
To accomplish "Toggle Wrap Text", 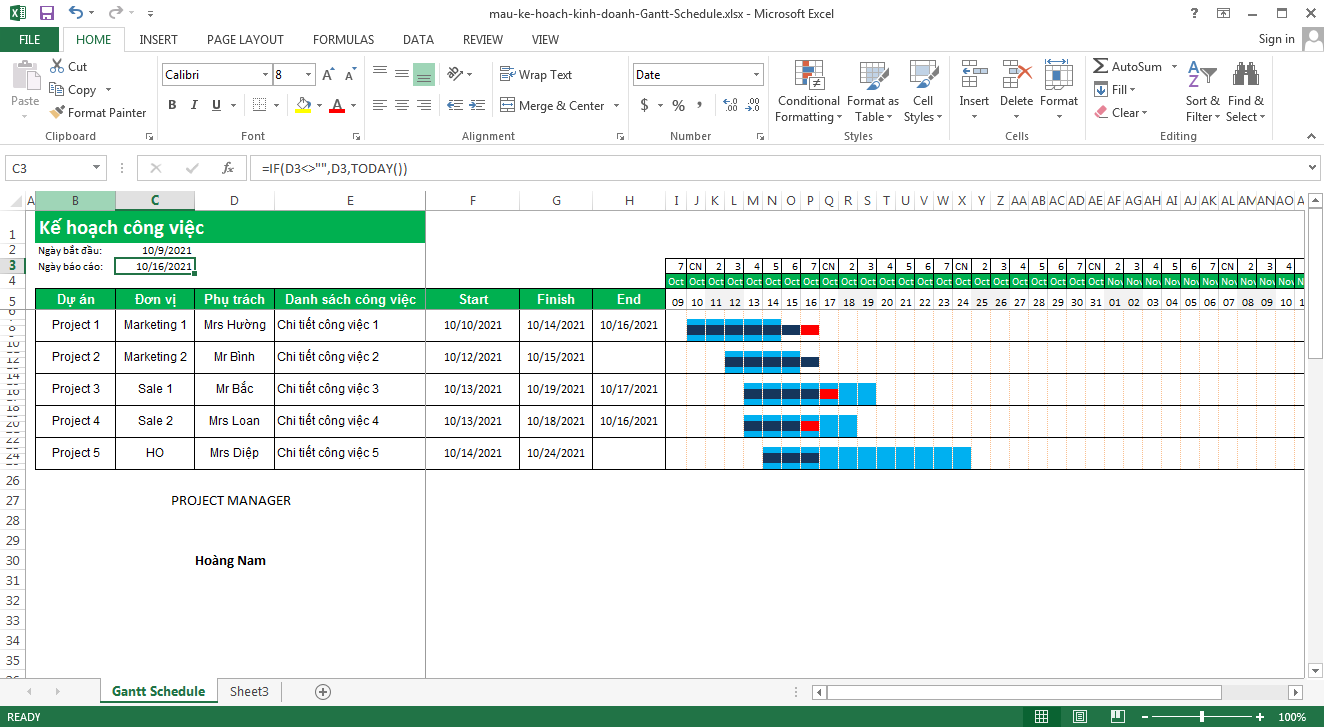I will [535, 75].
